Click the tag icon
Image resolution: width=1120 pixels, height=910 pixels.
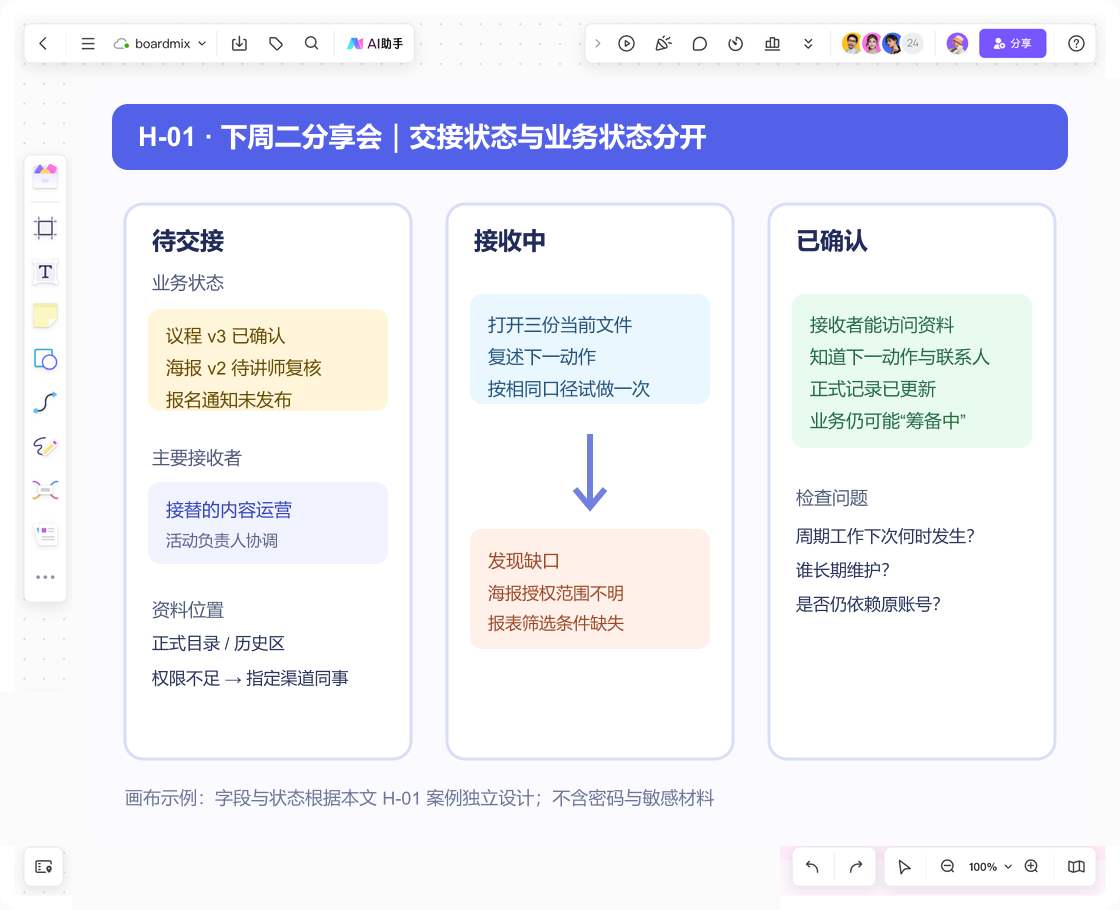click(x=276, y=44)
